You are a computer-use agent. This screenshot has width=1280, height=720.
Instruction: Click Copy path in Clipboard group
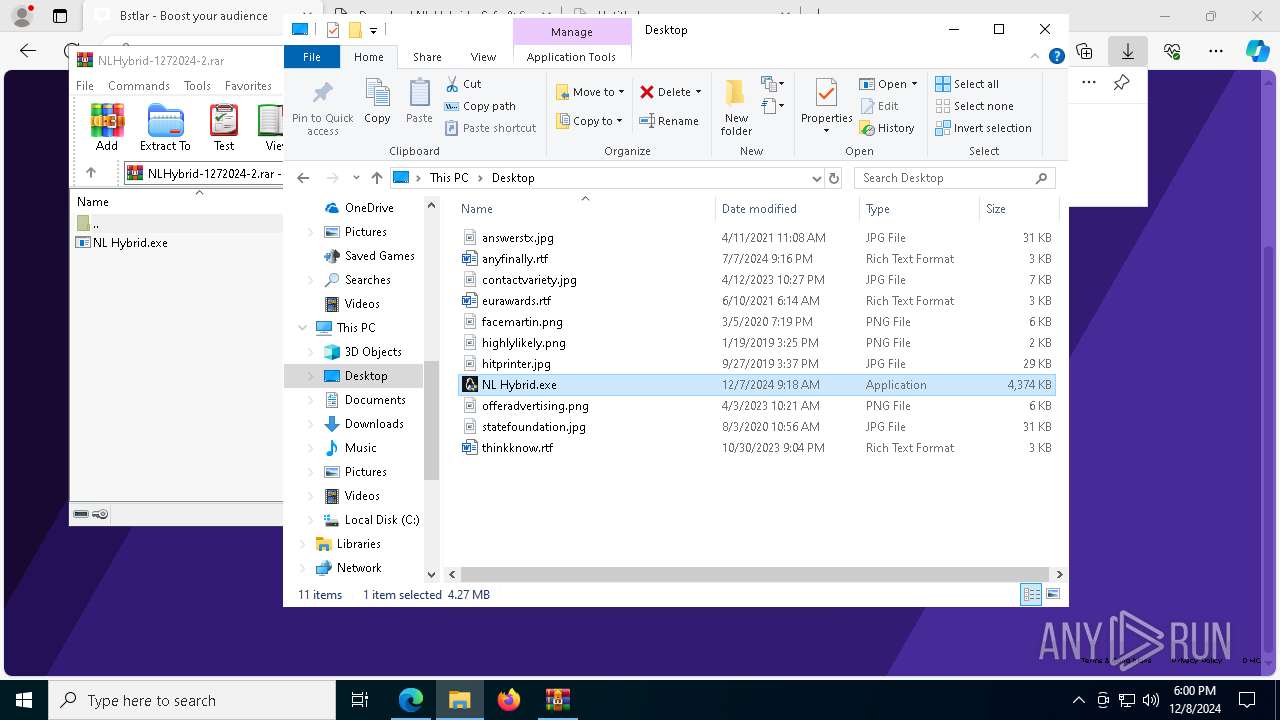tap(480, 106)
